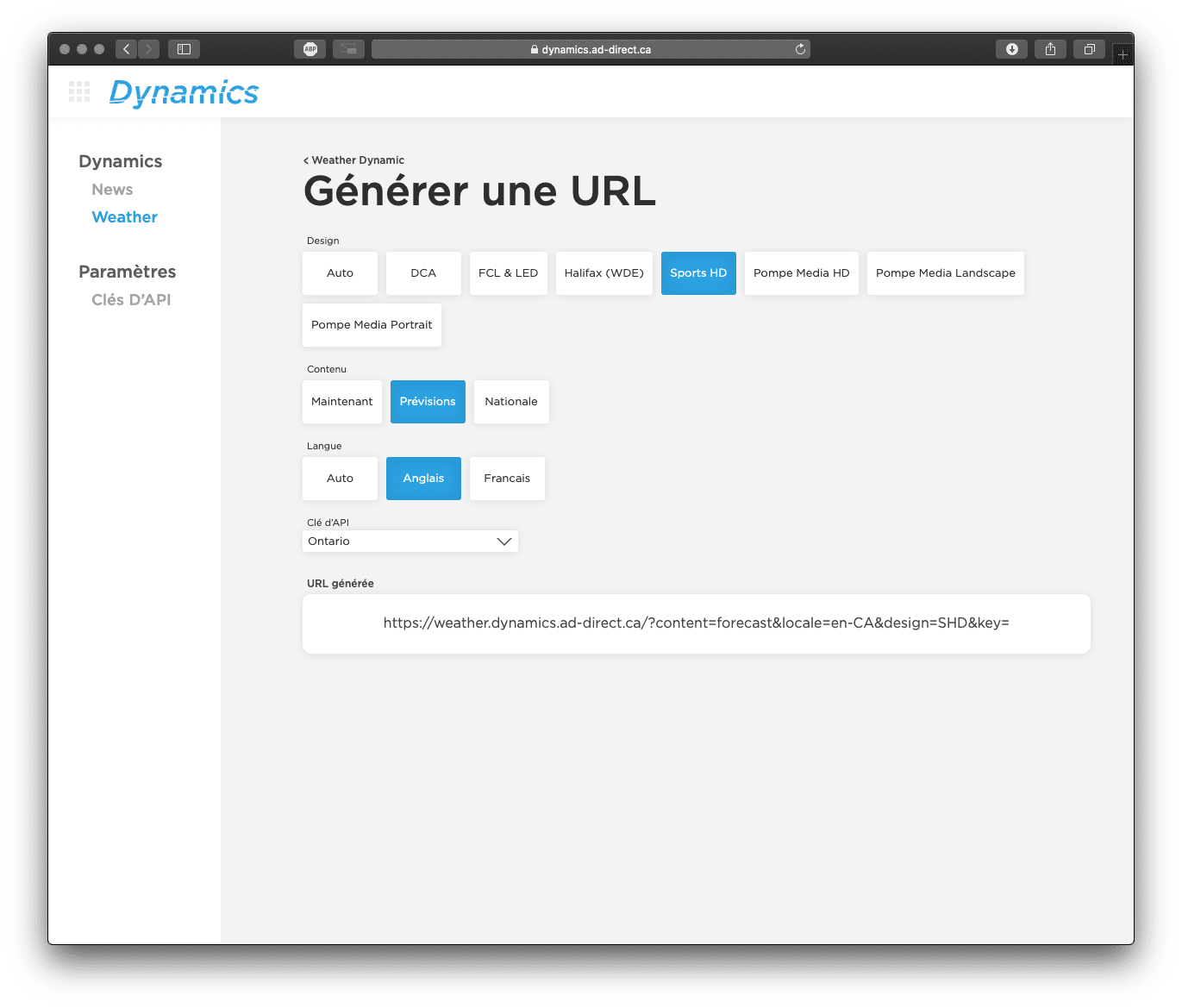Viewport: 1182px width, 1008px height.
Task: Reload the page using the refresh icon
Action: 800,49
